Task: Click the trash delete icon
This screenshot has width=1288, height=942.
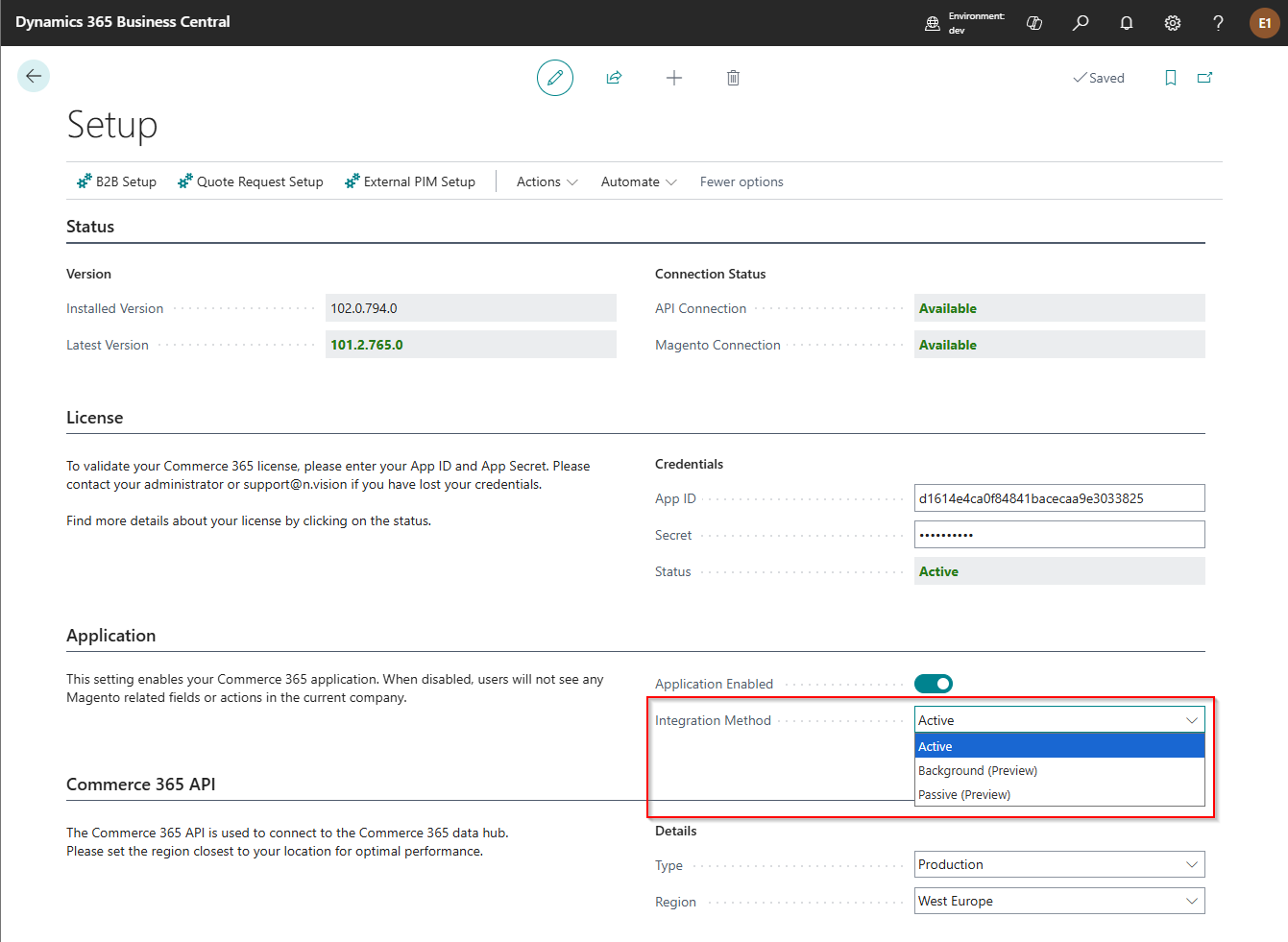Action: (733, 78)
